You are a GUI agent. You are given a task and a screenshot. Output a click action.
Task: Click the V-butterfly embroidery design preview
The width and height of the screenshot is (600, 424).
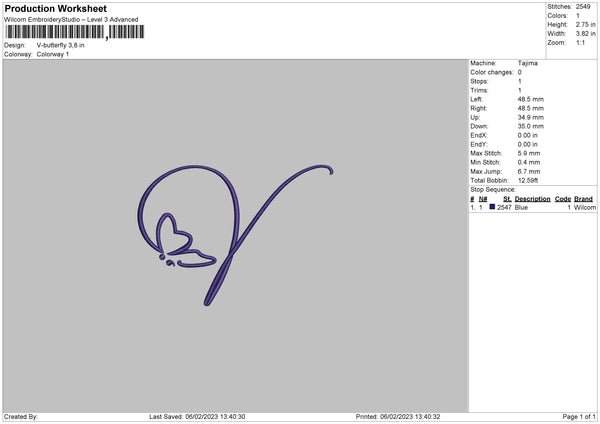(x=235, y=235)
